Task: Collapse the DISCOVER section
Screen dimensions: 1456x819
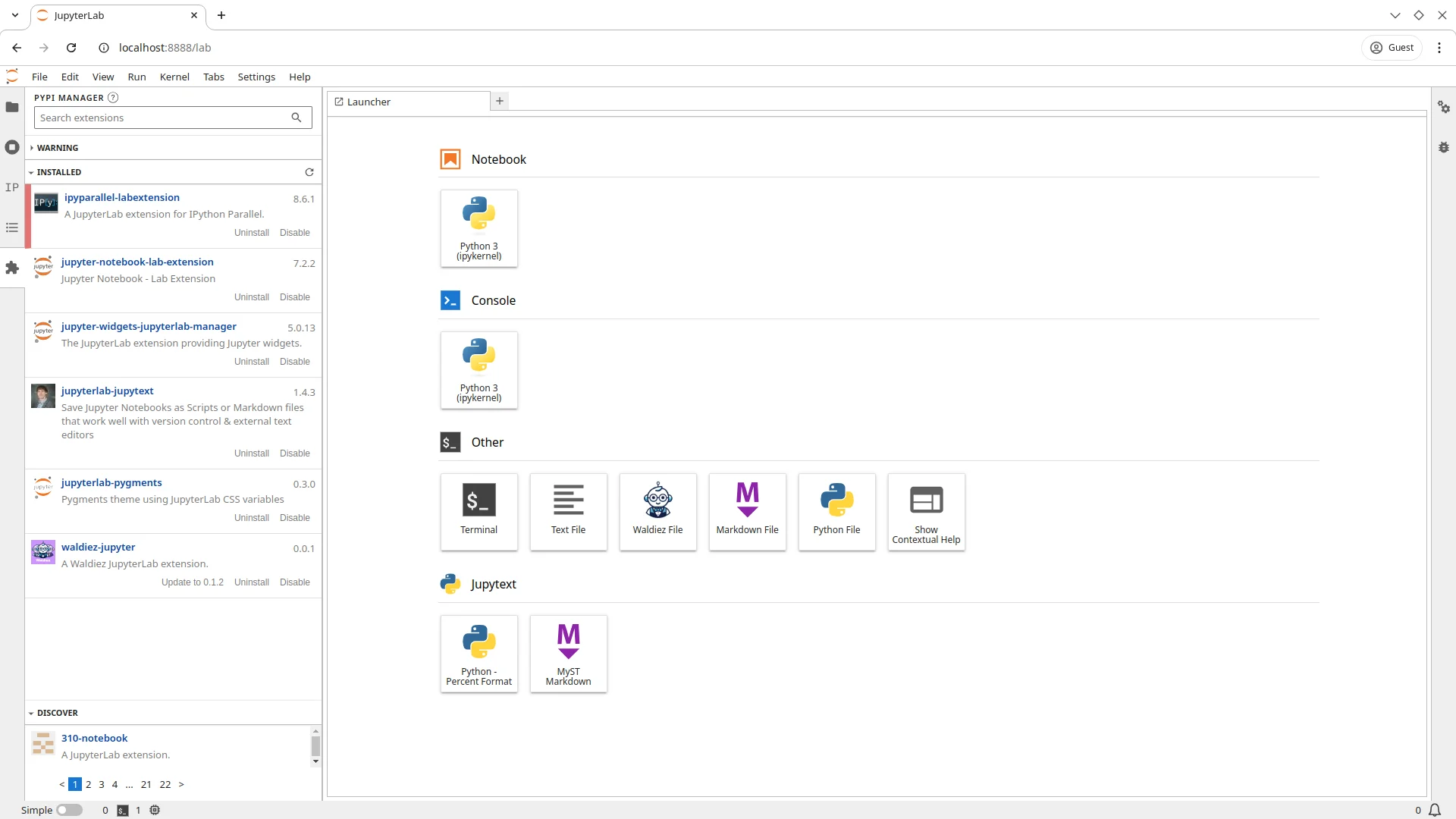Action: (x=57, y=713)
